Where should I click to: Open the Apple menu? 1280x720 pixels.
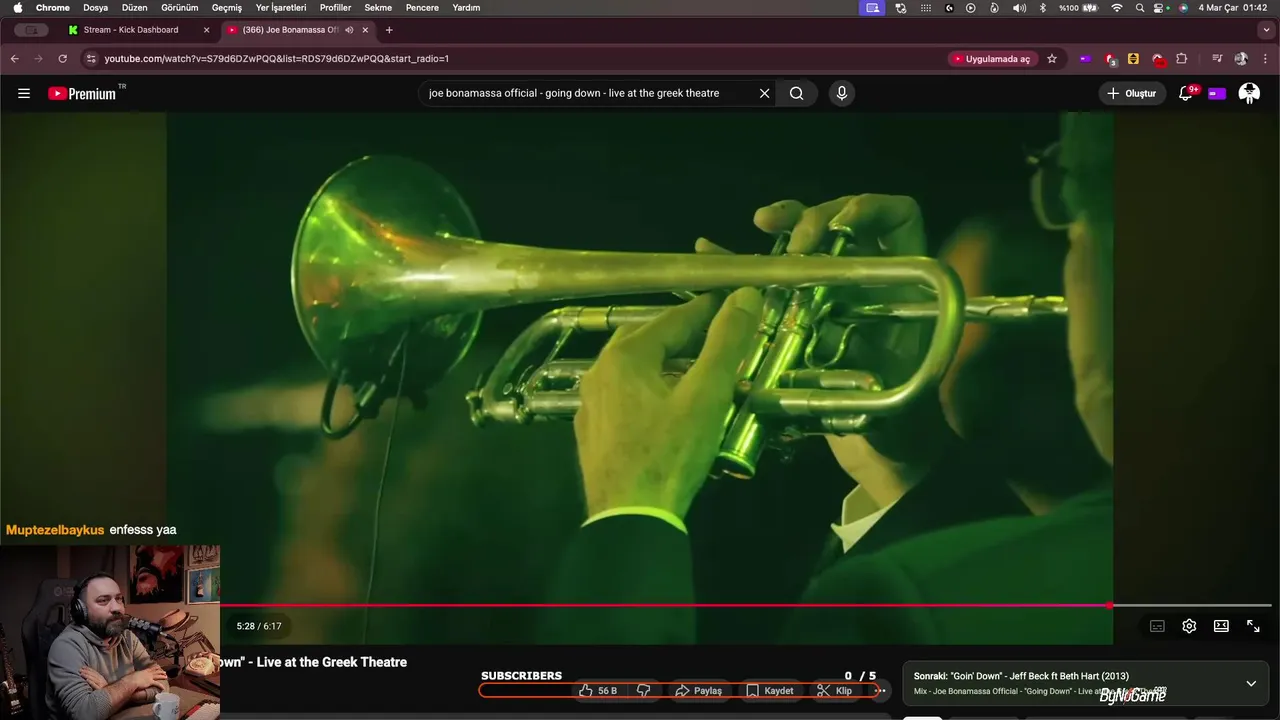(17, 7)
